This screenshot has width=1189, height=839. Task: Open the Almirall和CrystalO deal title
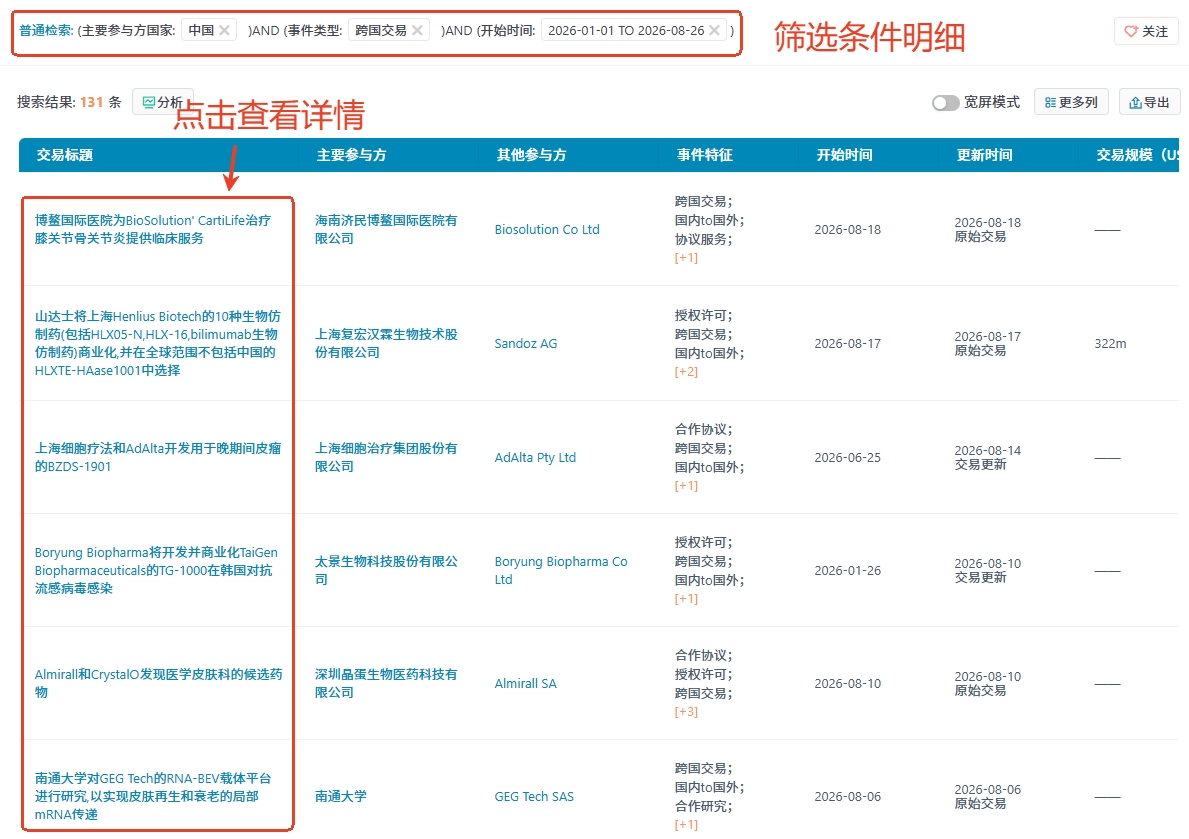point(158,683)
